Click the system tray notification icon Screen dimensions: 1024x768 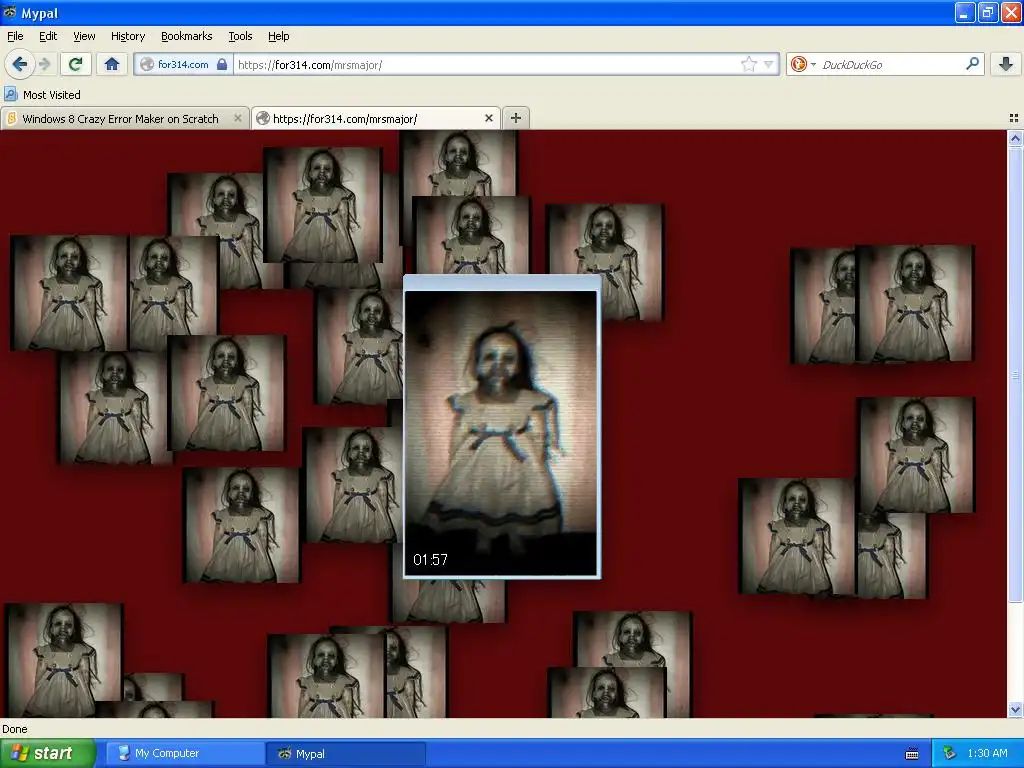click(949, 754)
